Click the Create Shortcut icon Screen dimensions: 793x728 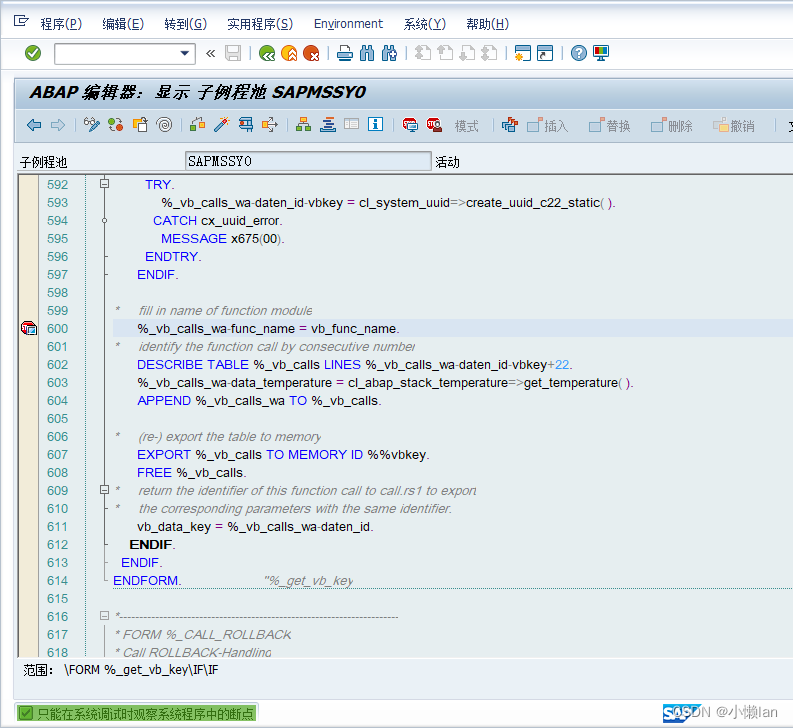coord(545,53)
